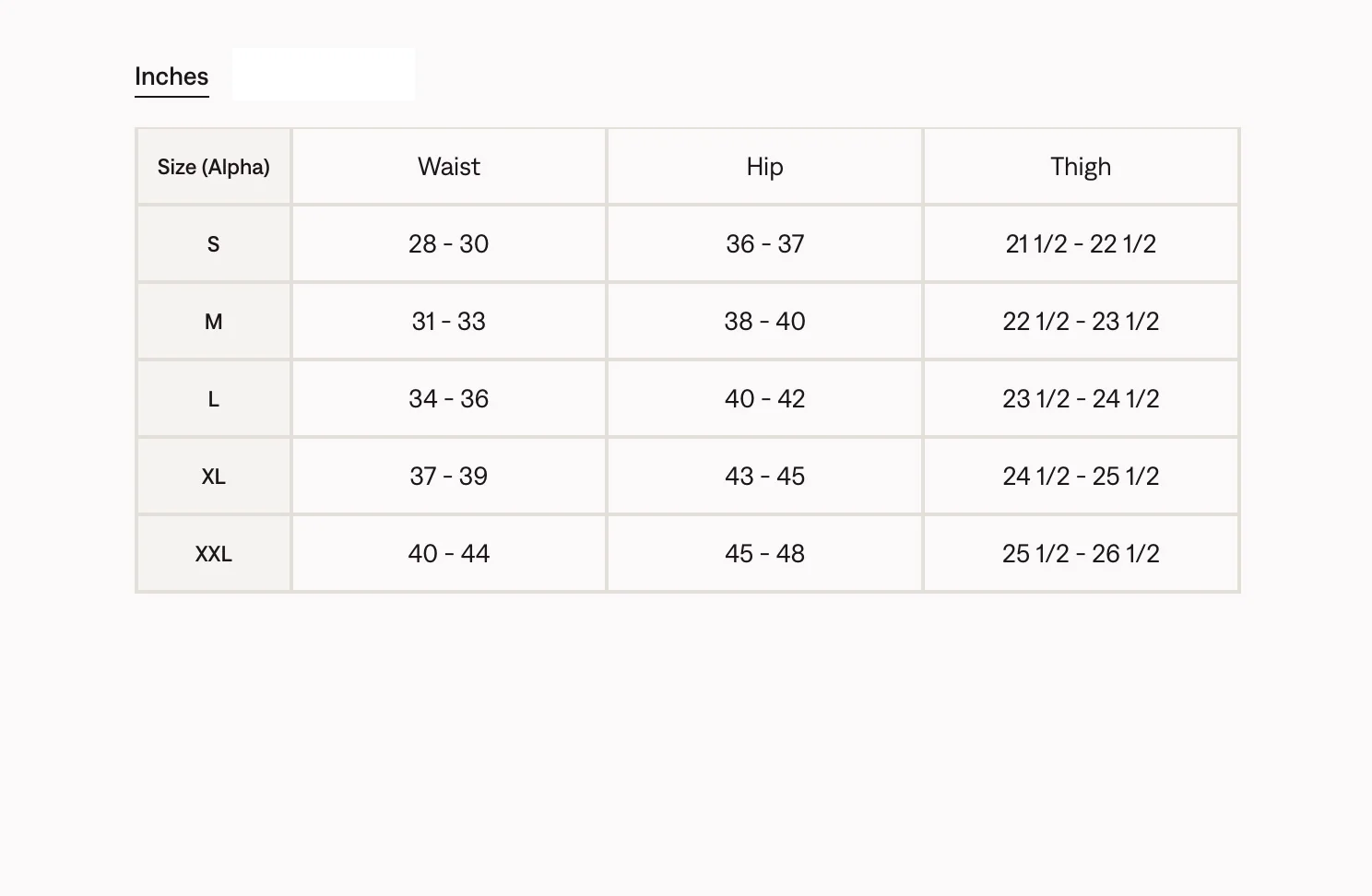Screen dimensions: 1372x896
Task: Click the 25 1/2 - 26 1/2 thigh cell
Action: [1081, 554]
